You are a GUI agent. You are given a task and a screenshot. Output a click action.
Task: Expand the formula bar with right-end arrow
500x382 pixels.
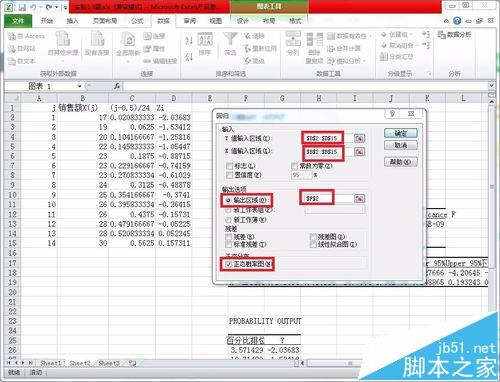point(492,85)
